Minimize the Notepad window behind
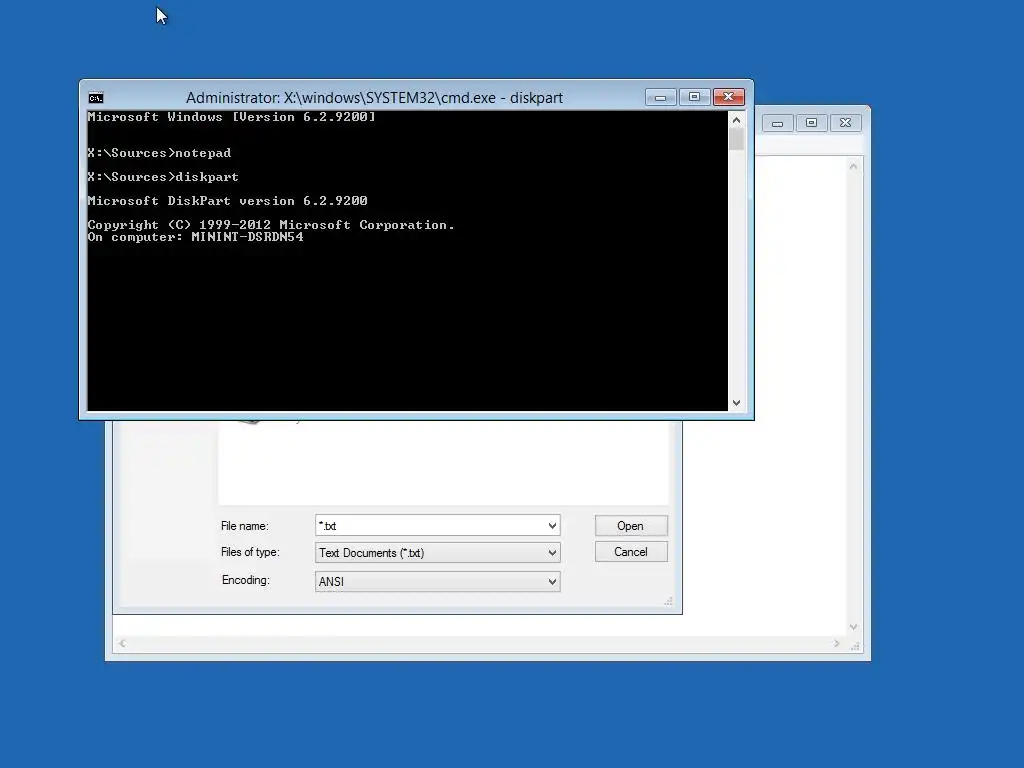Viewport: 1024px width, 768px height. click(777, 123)
